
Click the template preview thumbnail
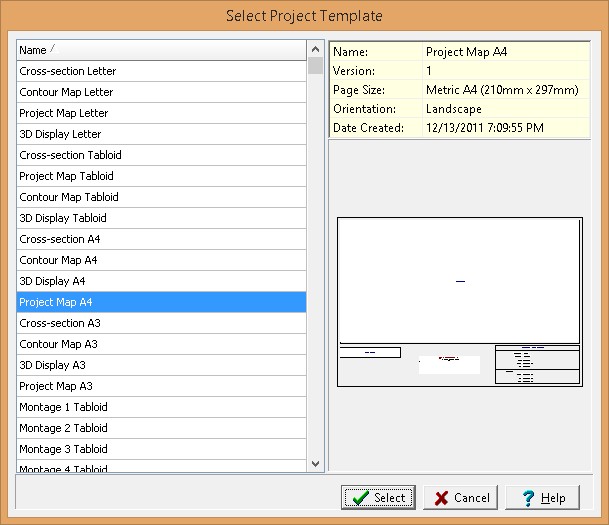[x=459, y=301]
